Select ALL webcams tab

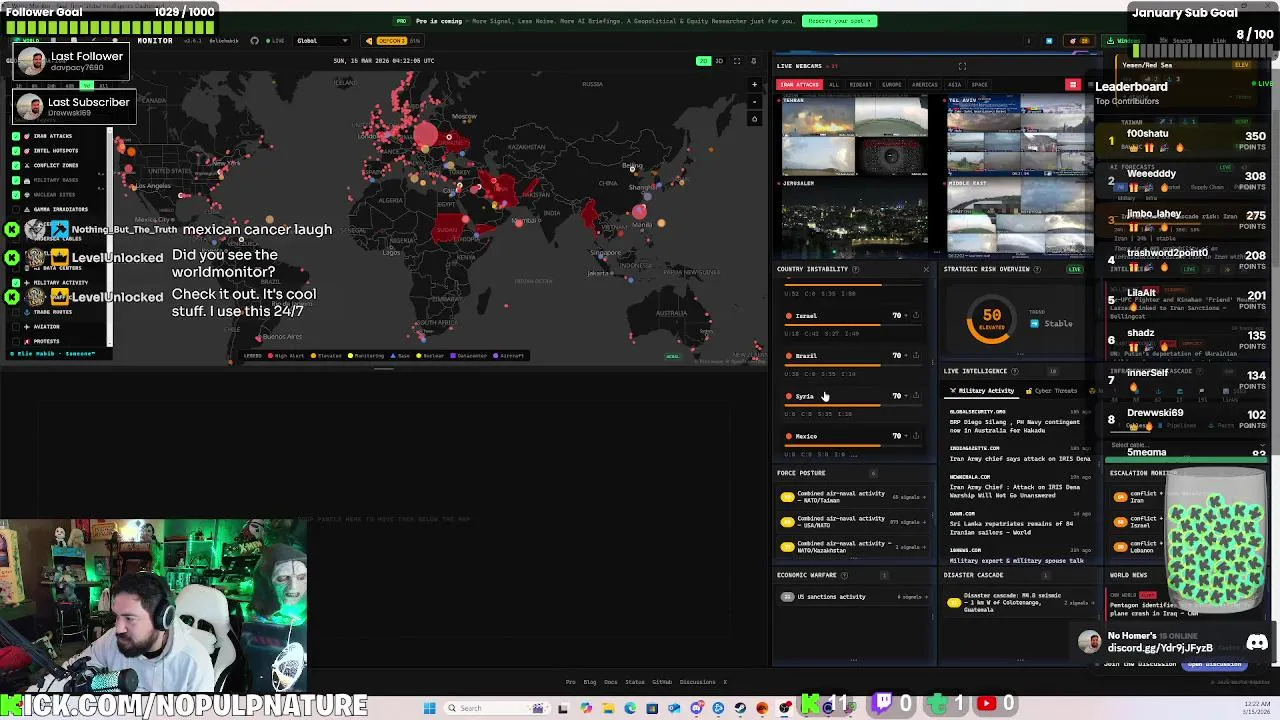coord(834,85)
